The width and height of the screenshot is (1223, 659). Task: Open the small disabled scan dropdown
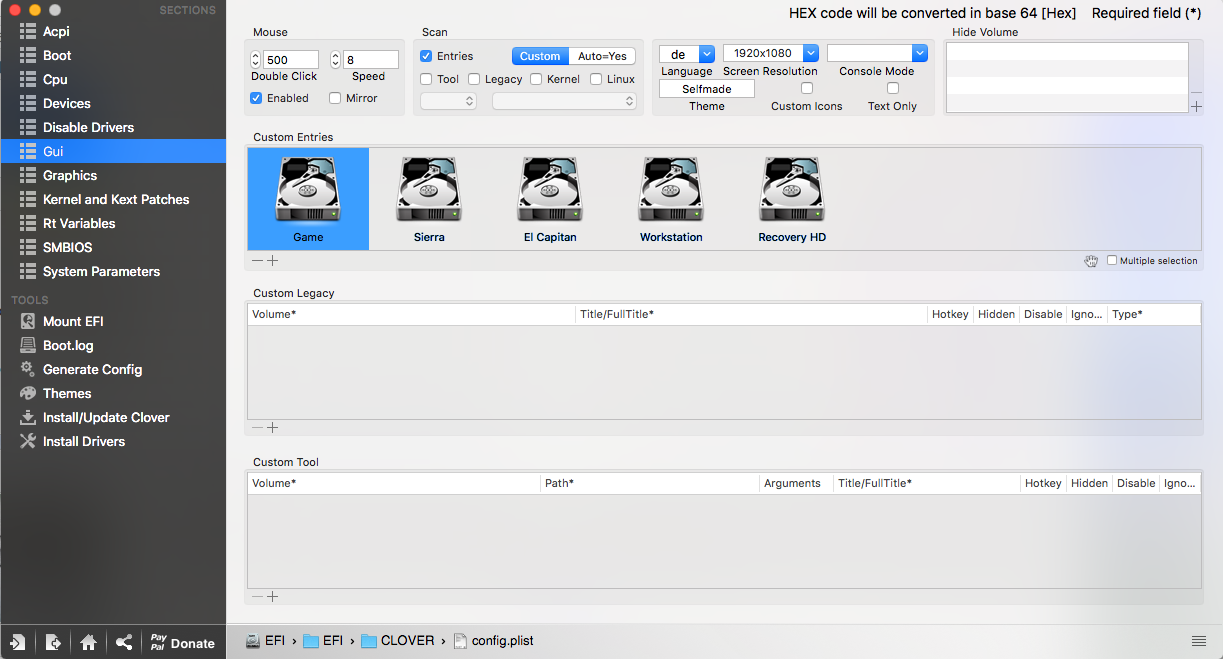(449, 101)
